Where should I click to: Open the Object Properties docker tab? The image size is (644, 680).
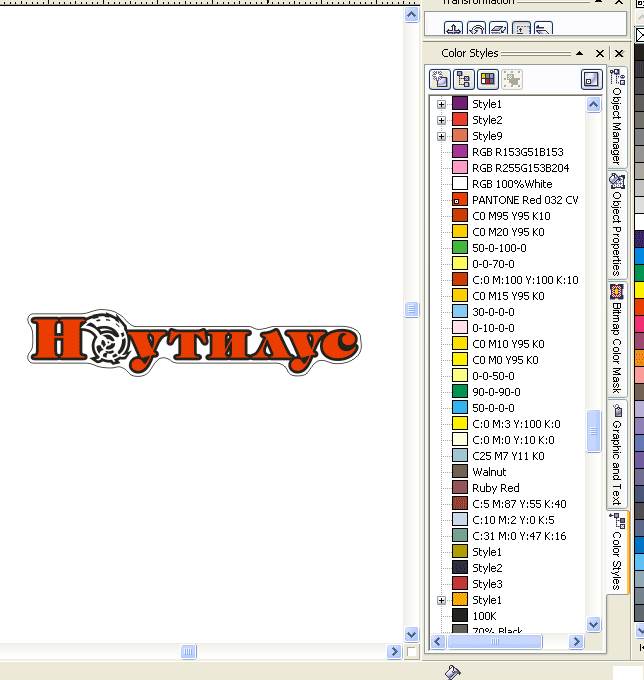pos(617,225)
